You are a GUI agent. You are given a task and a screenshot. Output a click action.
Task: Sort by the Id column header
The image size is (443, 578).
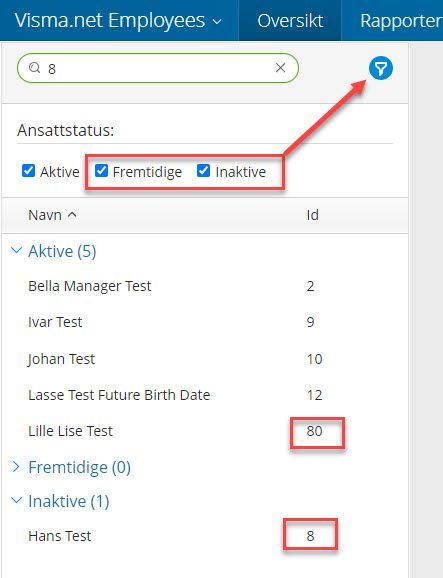coord(313,215)
